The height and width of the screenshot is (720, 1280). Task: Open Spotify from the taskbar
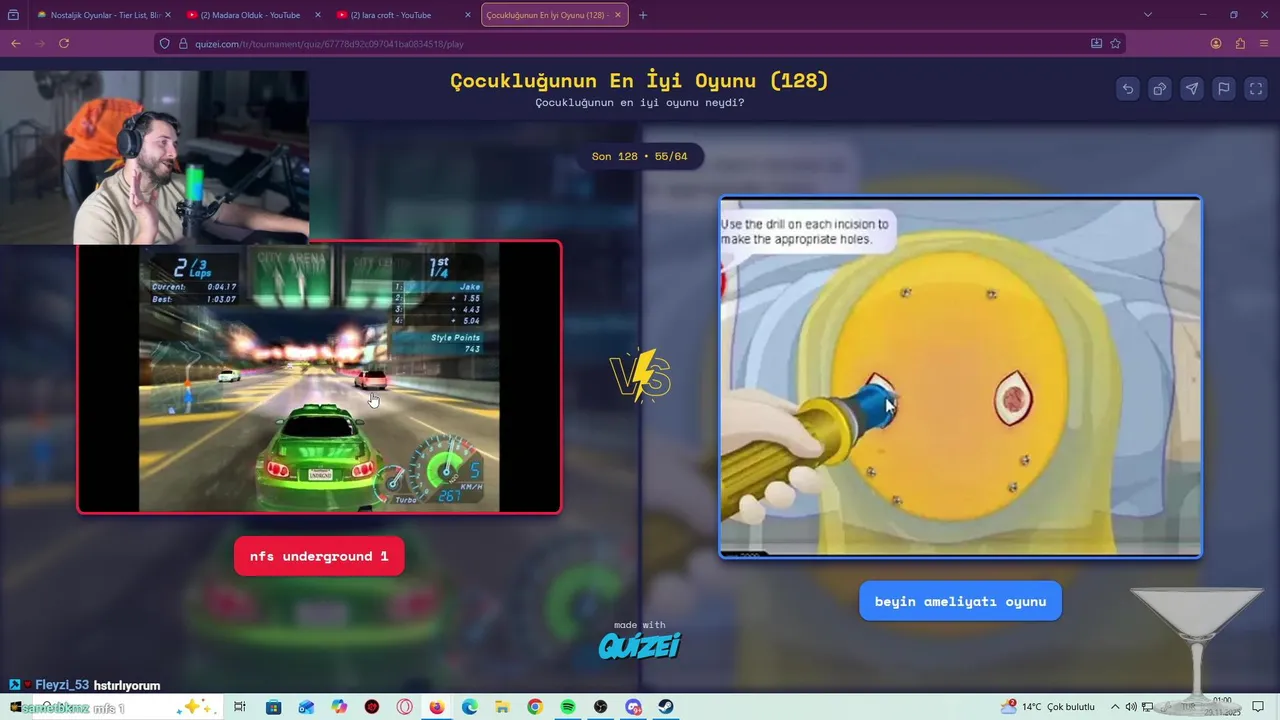click(x=568, y=707)
